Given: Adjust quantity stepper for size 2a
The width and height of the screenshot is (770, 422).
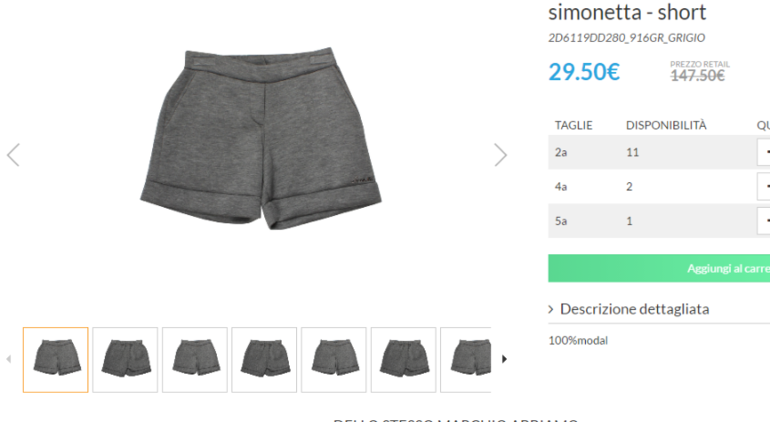Looking at the screenshot, I should coord(764,152).
